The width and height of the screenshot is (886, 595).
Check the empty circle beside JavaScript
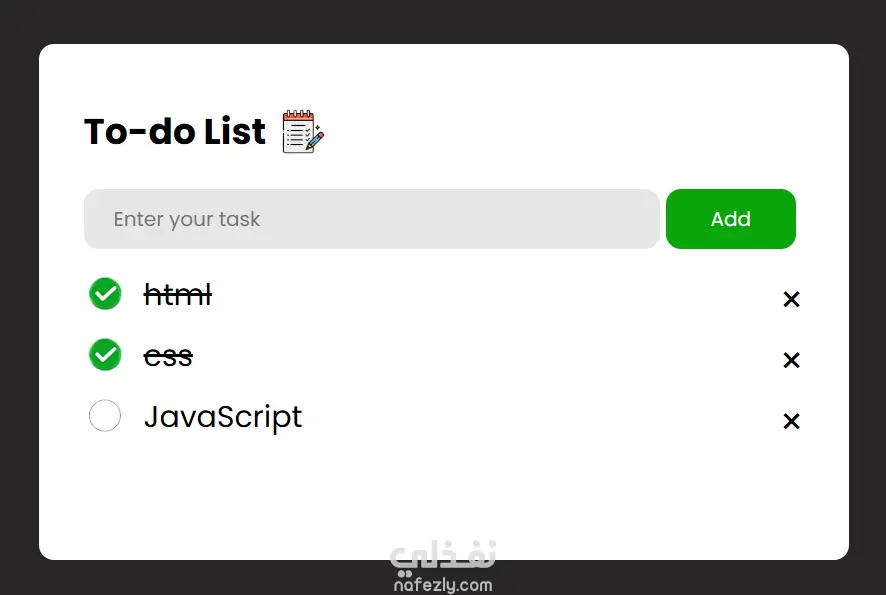coord(105,415)
